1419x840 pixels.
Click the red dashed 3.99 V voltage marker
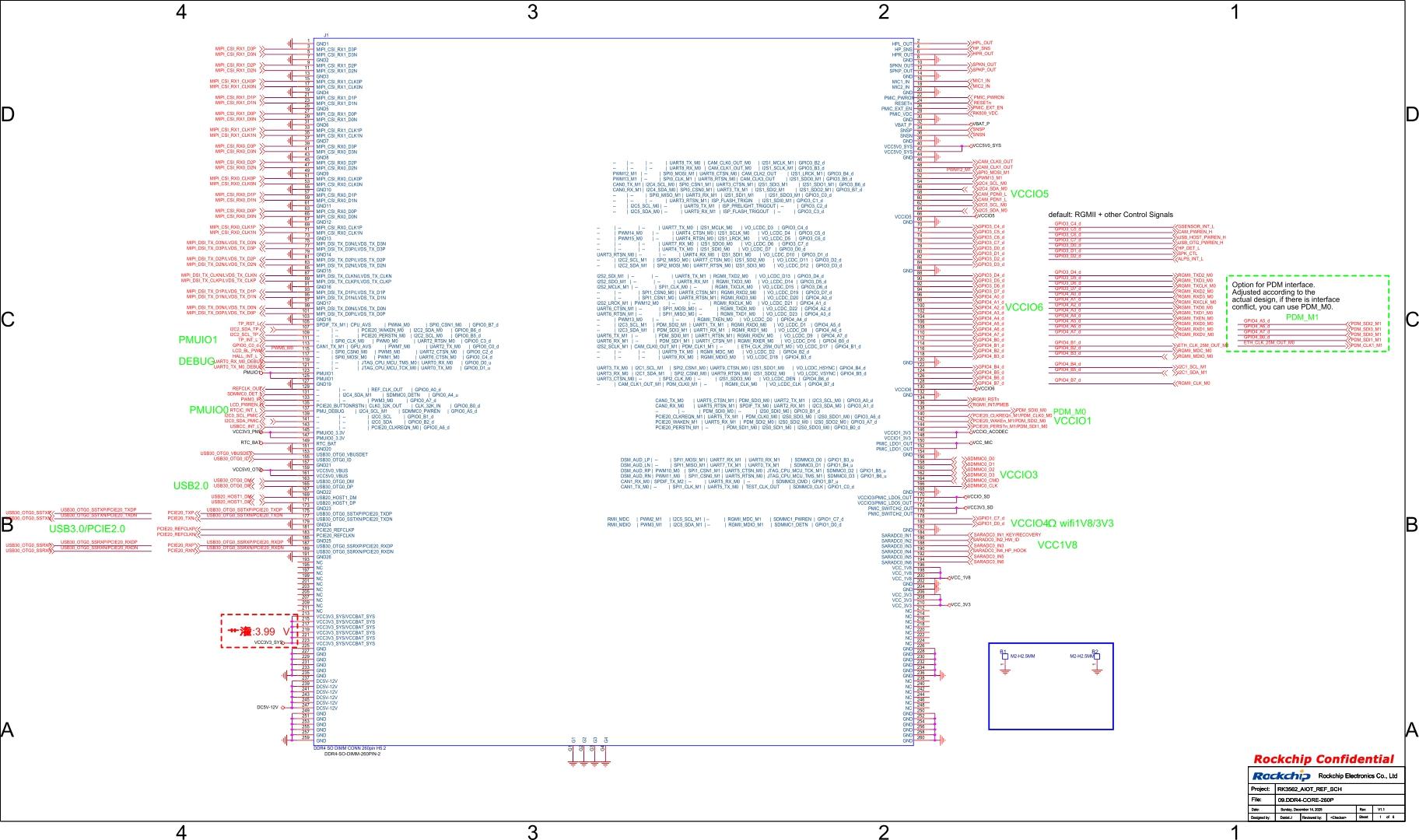point(259,632)
